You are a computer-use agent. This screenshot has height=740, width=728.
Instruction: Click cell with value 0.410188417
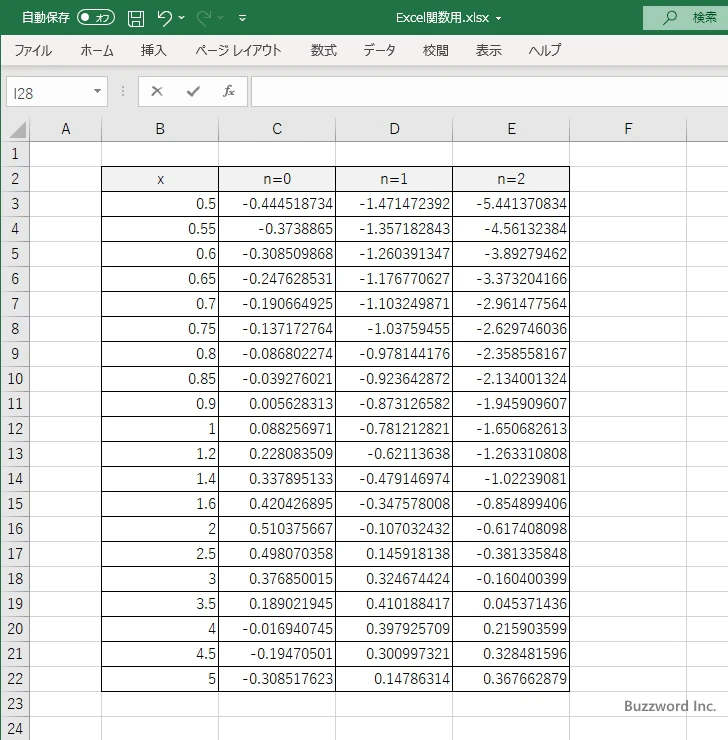pyautogui.click(x=394, y=604)
